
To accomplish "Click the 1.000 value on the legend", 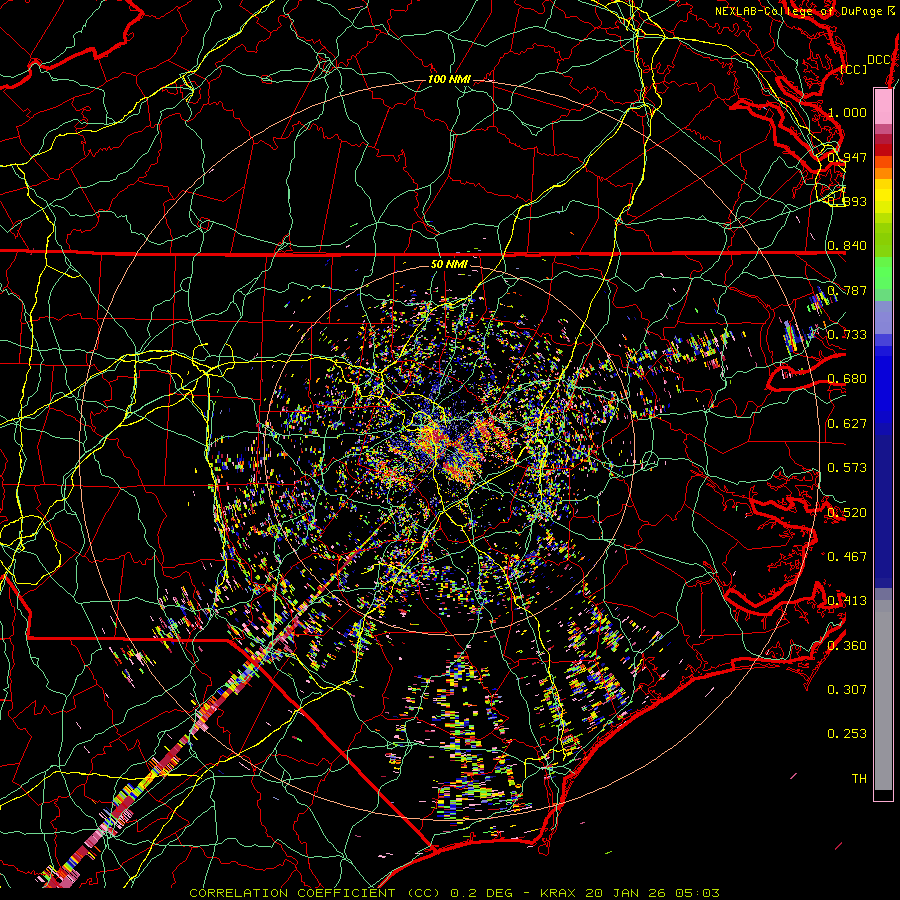I will pos(847,112).
